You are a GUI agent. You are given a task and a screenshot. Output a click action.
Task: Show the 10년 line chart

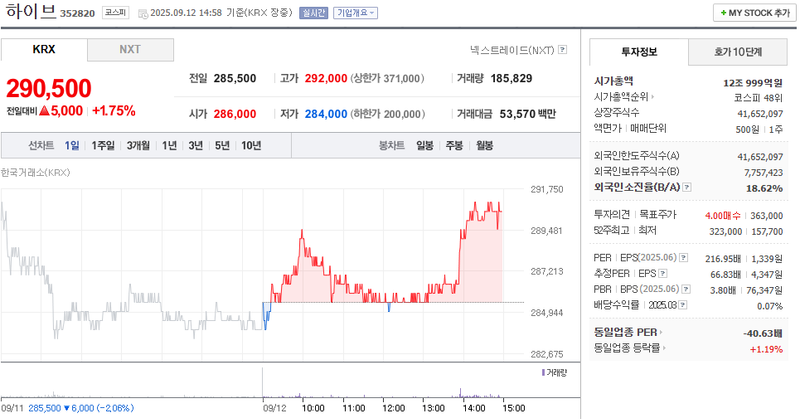click(x=251, y=145)
